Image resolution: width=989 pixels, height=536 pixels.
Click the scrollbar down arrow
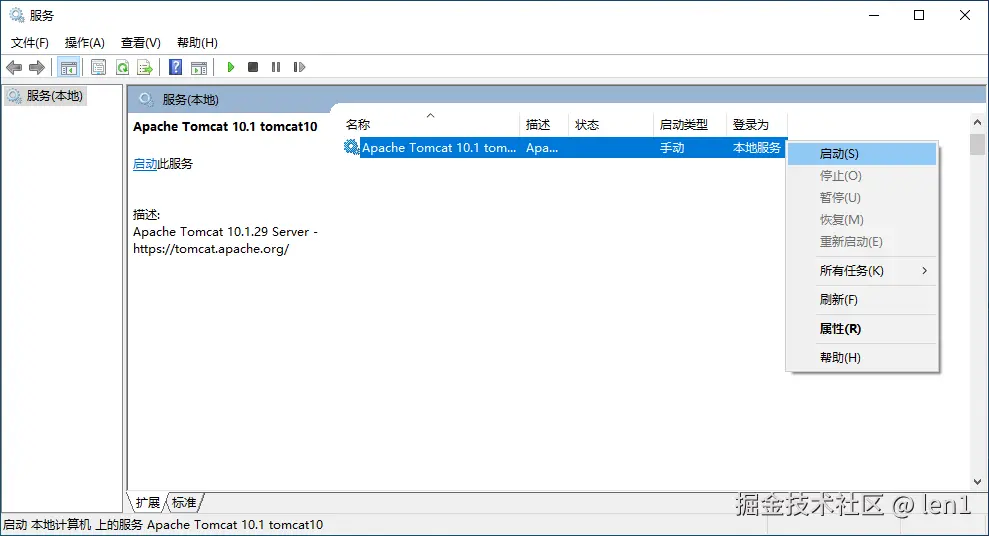(977, 482)
